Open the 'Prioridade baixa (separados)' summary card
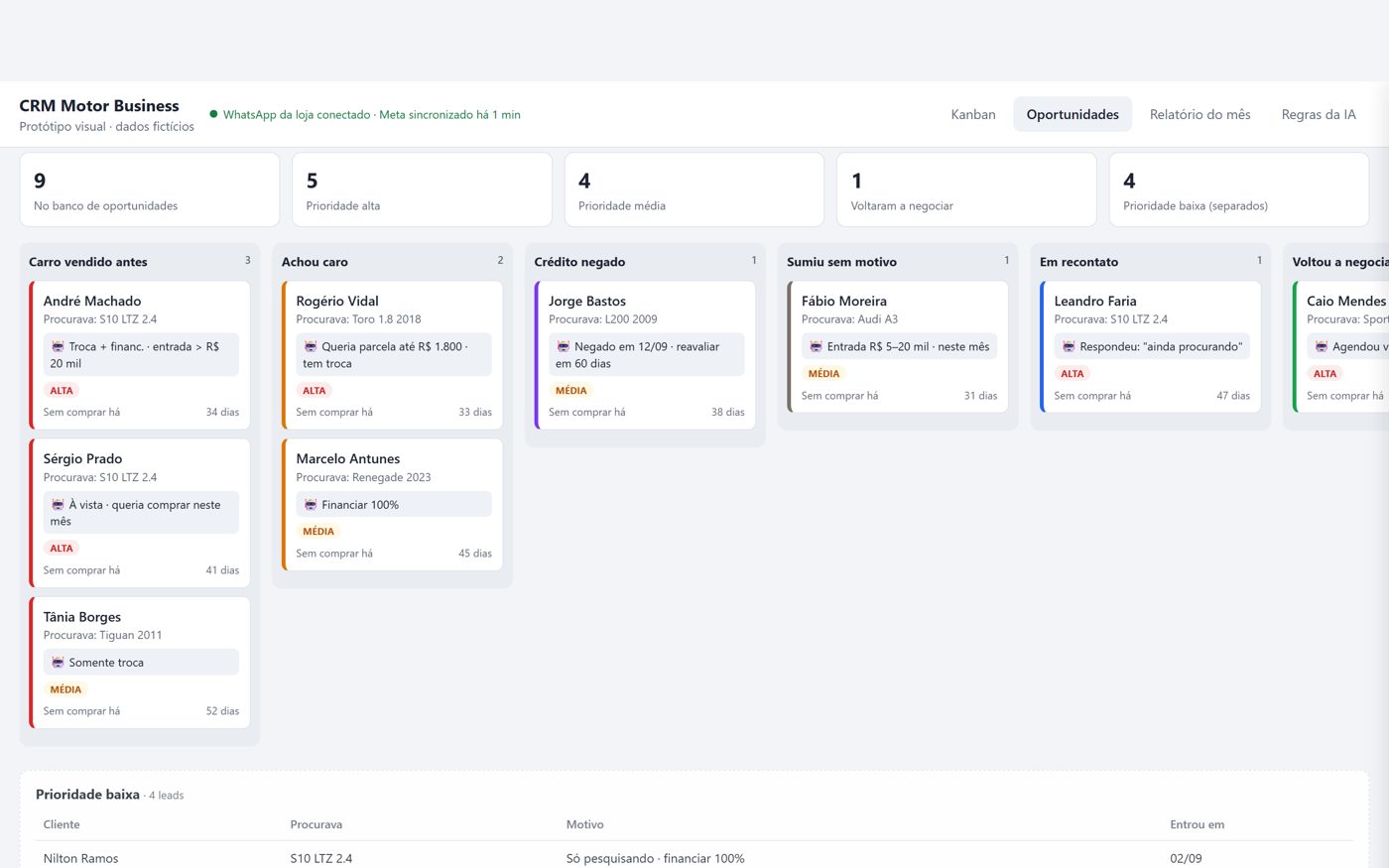Viewport: 1389px width, 868px height. click(1239, 189)
